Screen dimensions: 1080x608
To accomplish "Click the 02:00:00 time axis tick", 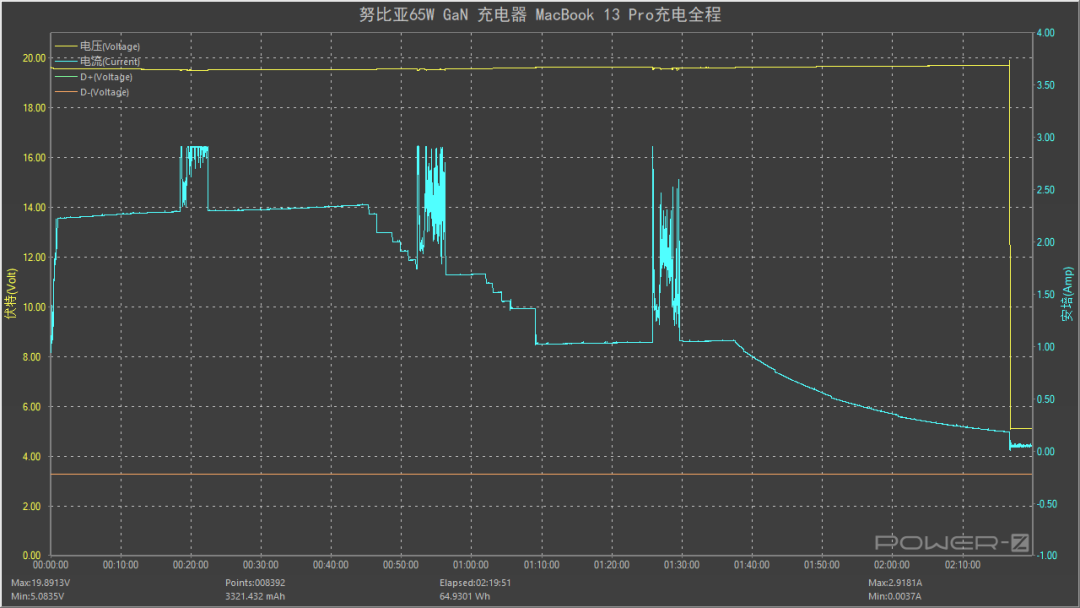I will point(892,565).
